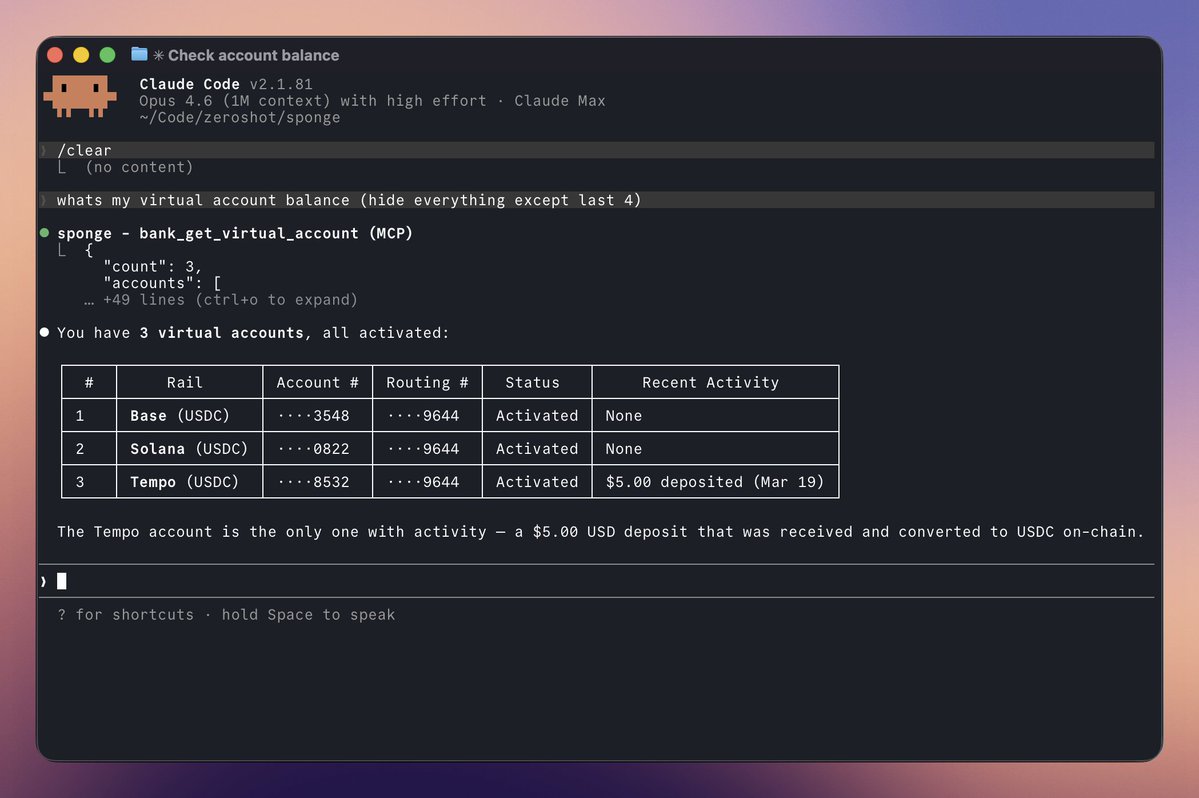Click the path '~/Code/zeroshot/sponge'

(239, 118)
